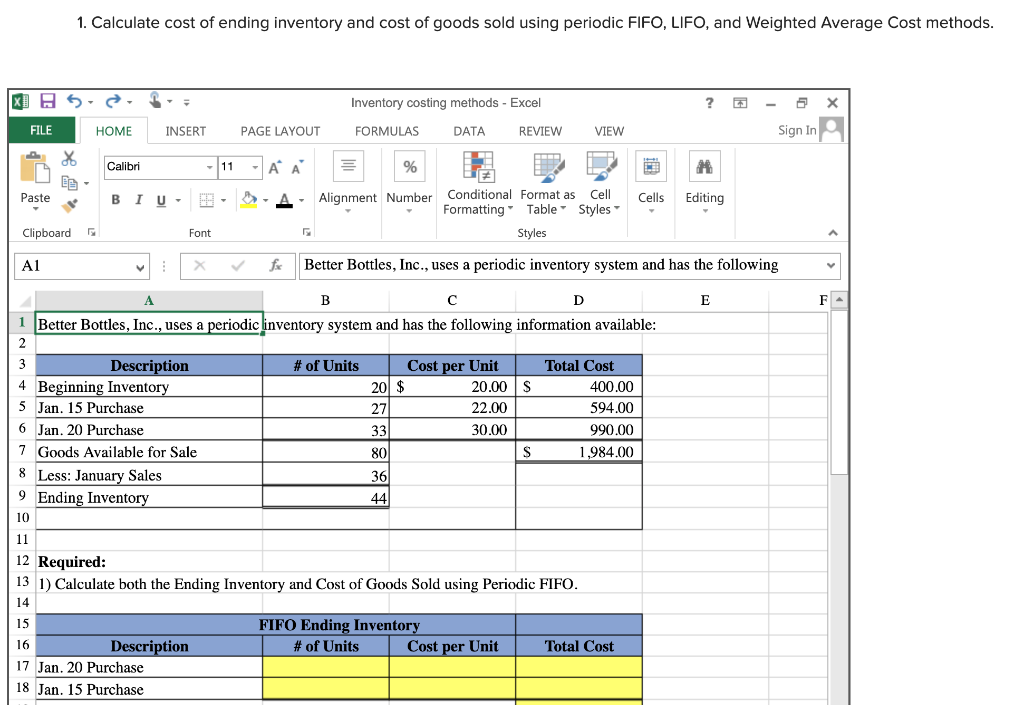Toggle Bold formatting

click(x=116, y=200)
